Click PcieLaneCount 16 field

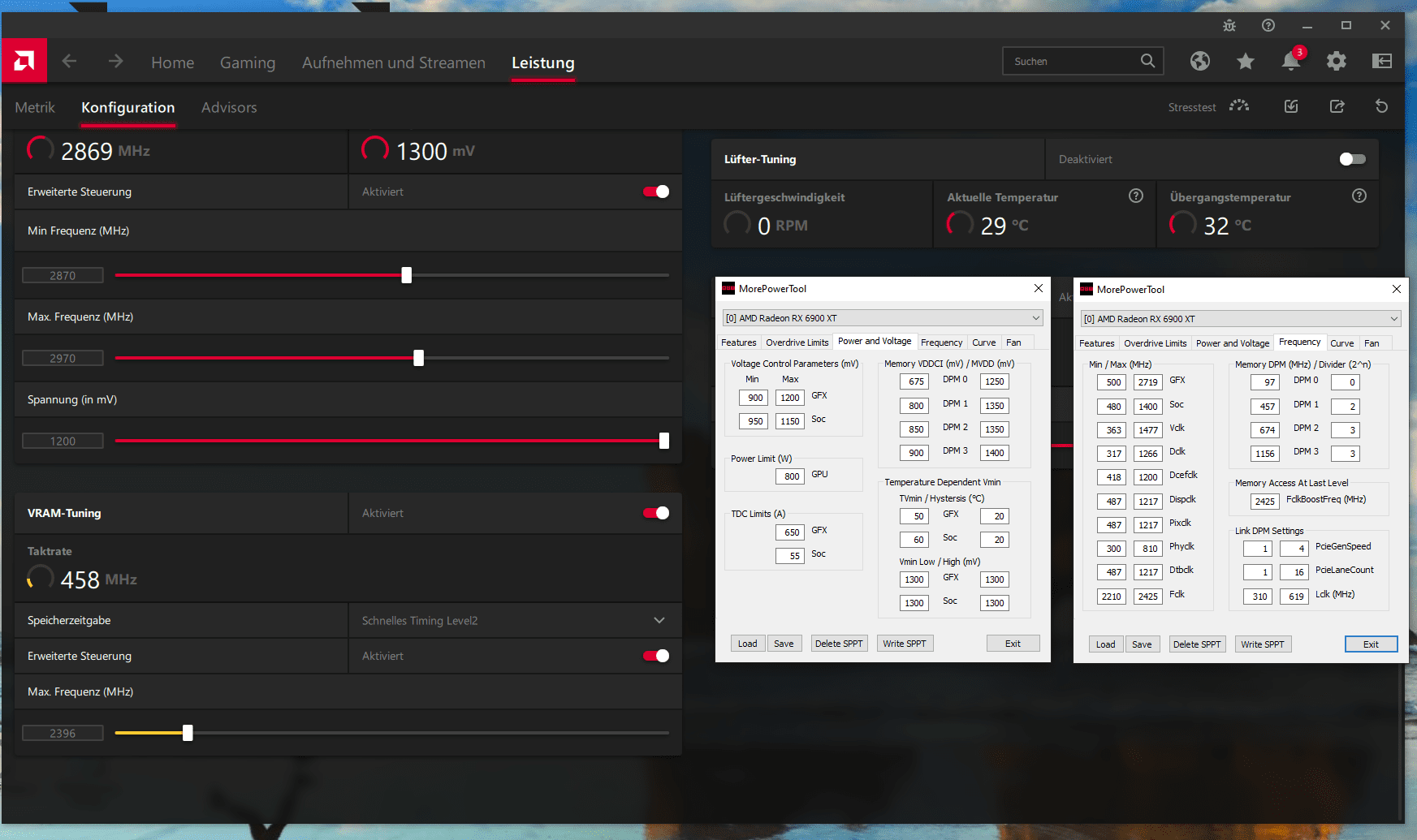click(1294, 572)
